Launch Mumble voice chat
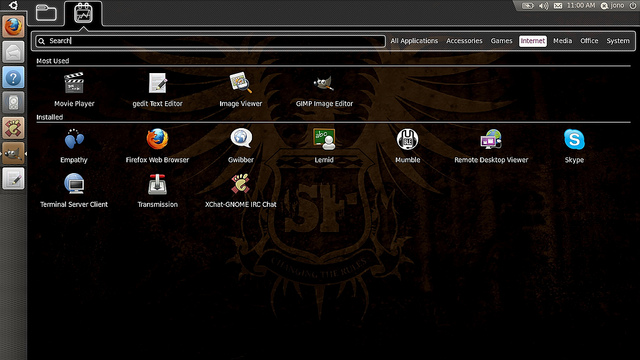The width and height of the screenshot is (640, 360). click(x=407, y=145)
